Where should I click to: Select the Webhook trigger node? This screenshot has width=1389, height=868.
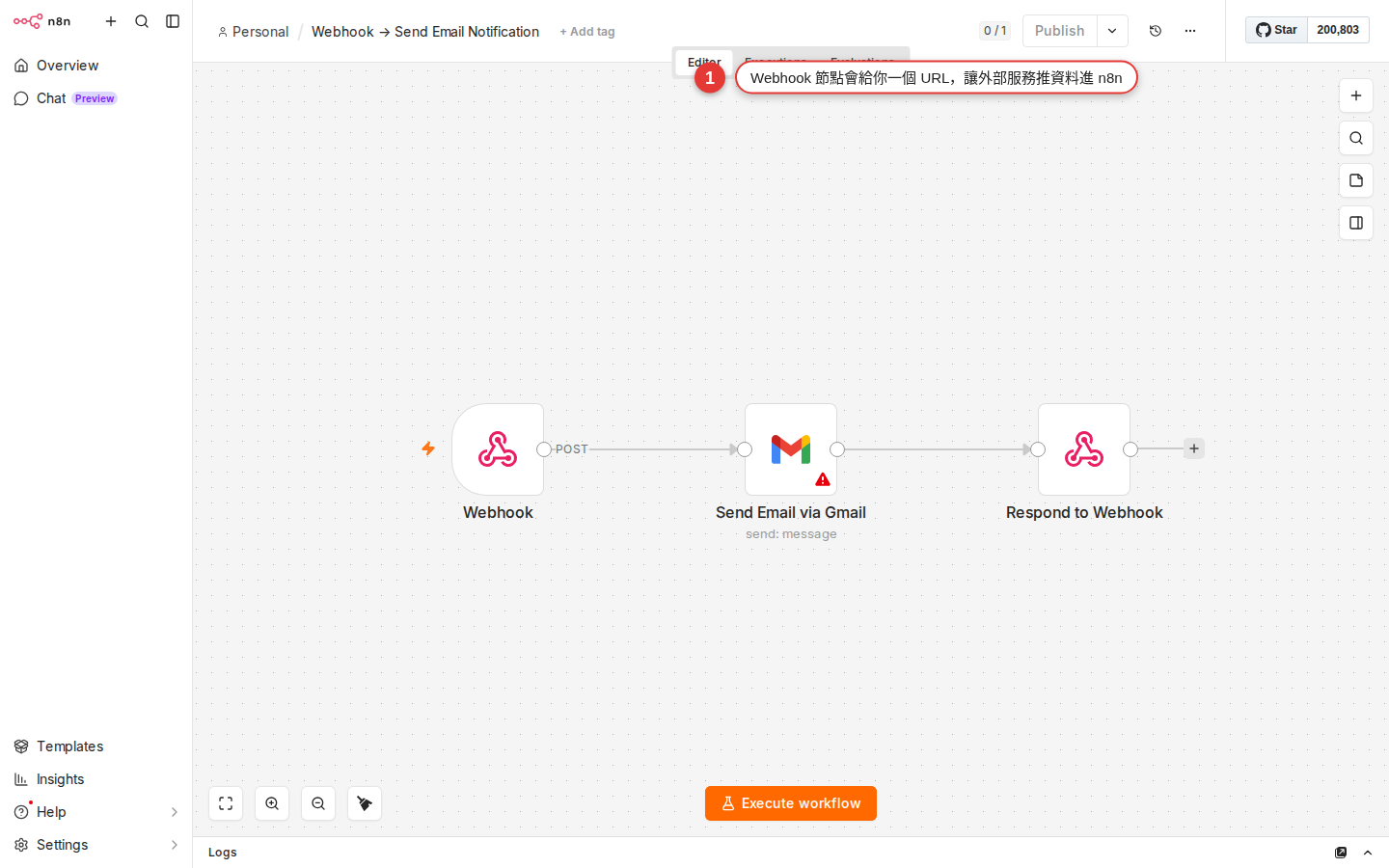pyautogui.click(x=498, y=449)
